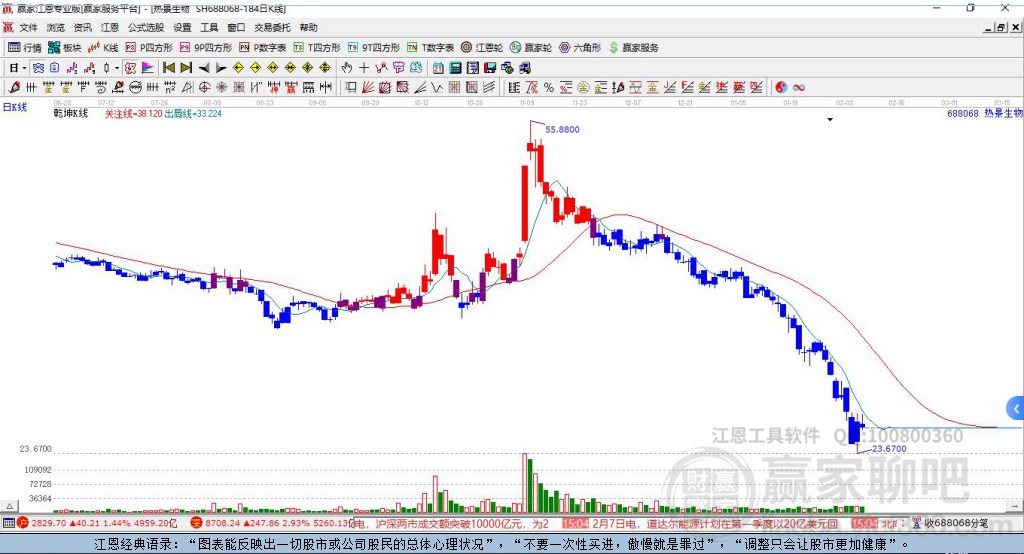This screenshot has width=1024, height=554.
Task: Click the 688068 热景生物 stock name
Action: 985,114
